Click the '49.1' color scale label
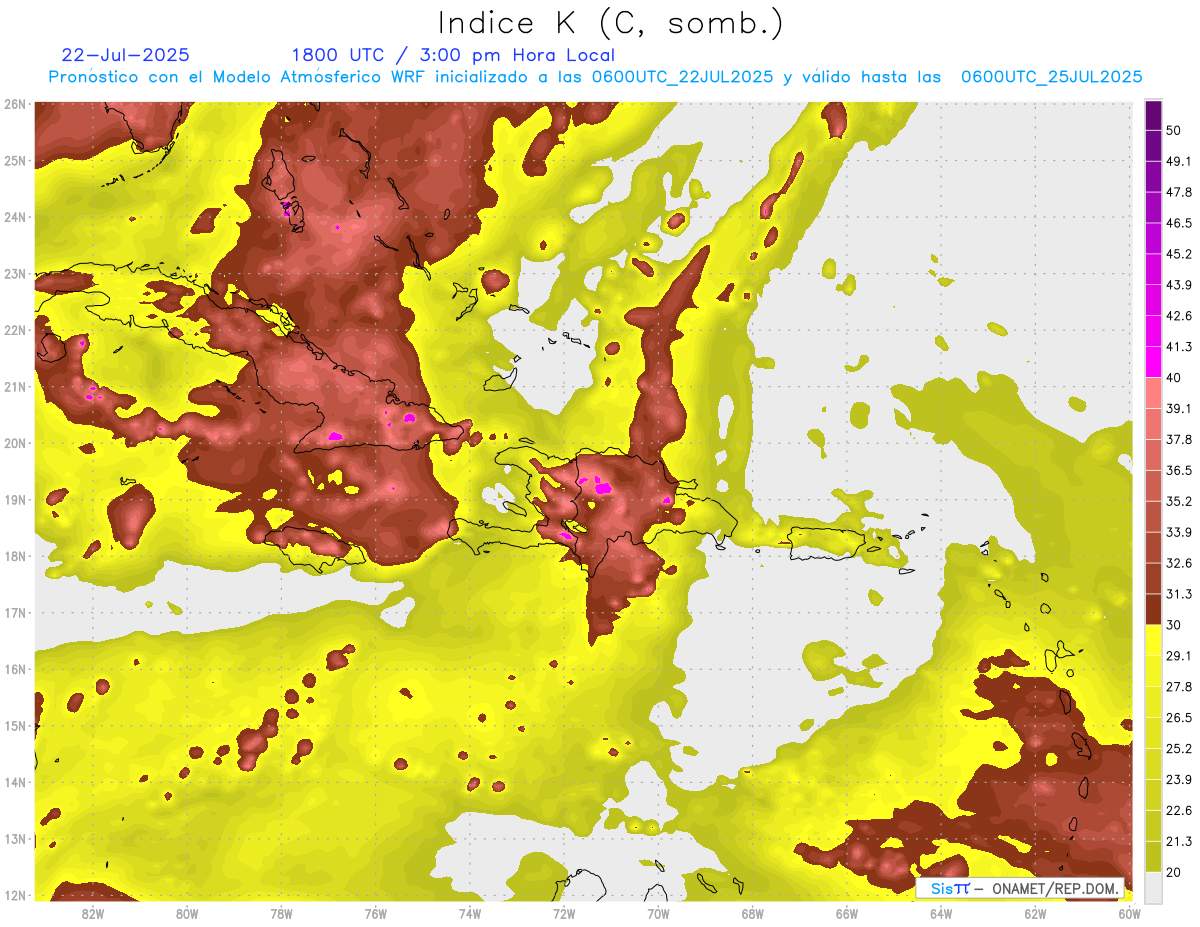The height and width of the screenshot is (927, 1200). point(1179,161)
